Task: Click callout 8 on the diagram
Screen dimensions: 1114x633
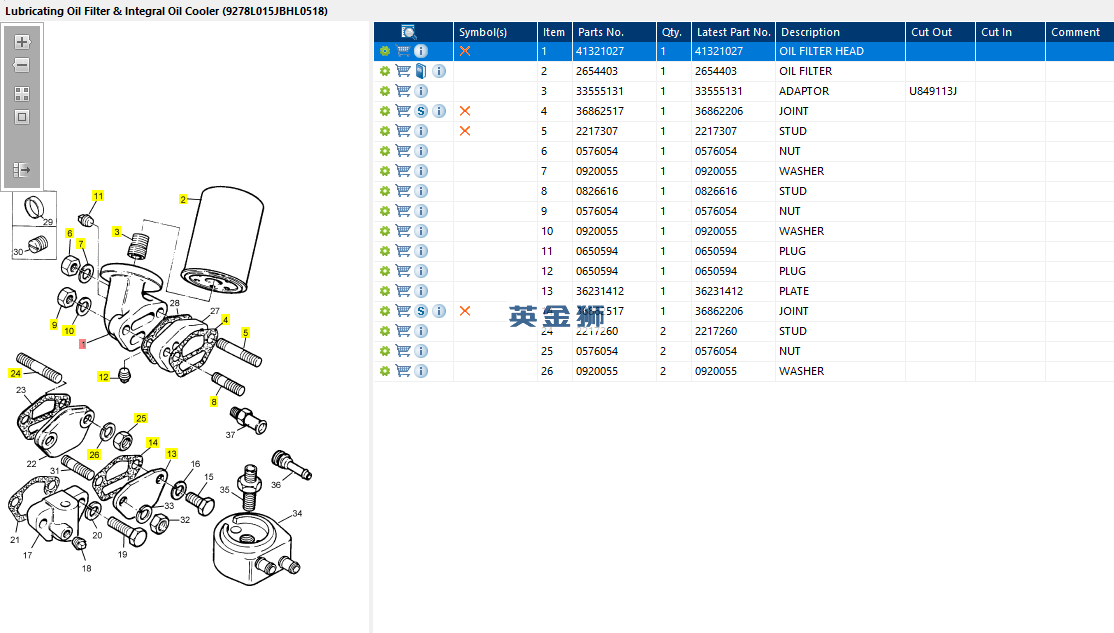Action: pyautogui.click(x=214, y=402)
